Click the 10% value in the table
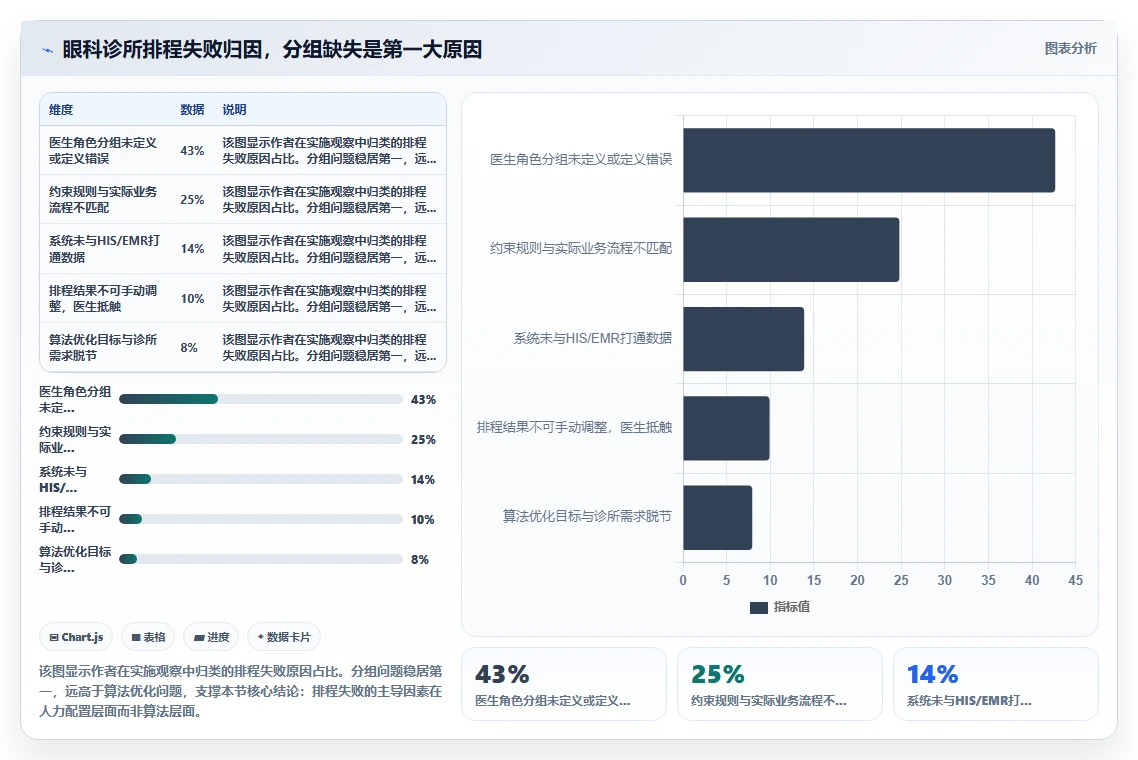The height and width of the screenshot is (760, 1138). tap(192, 298)
